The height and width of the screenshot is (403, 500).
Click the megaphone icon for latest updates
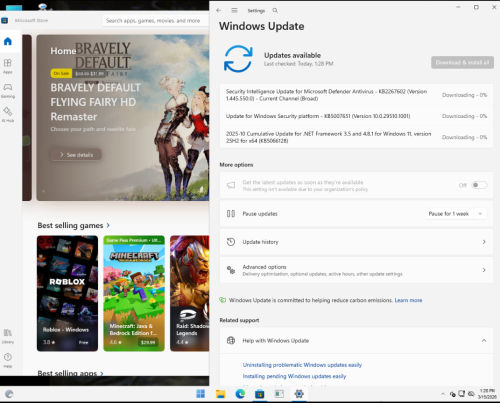[231, 185]
